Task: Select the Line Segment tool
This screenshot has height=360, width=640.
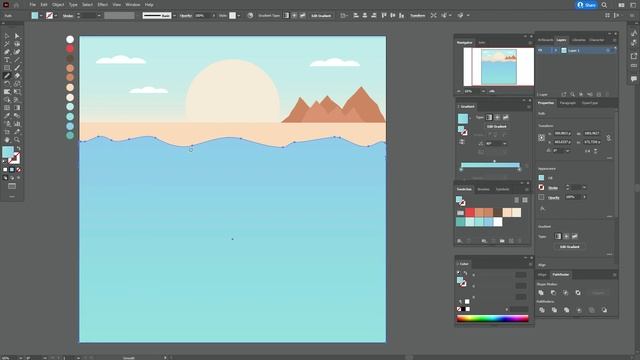Action: point(17,60)
